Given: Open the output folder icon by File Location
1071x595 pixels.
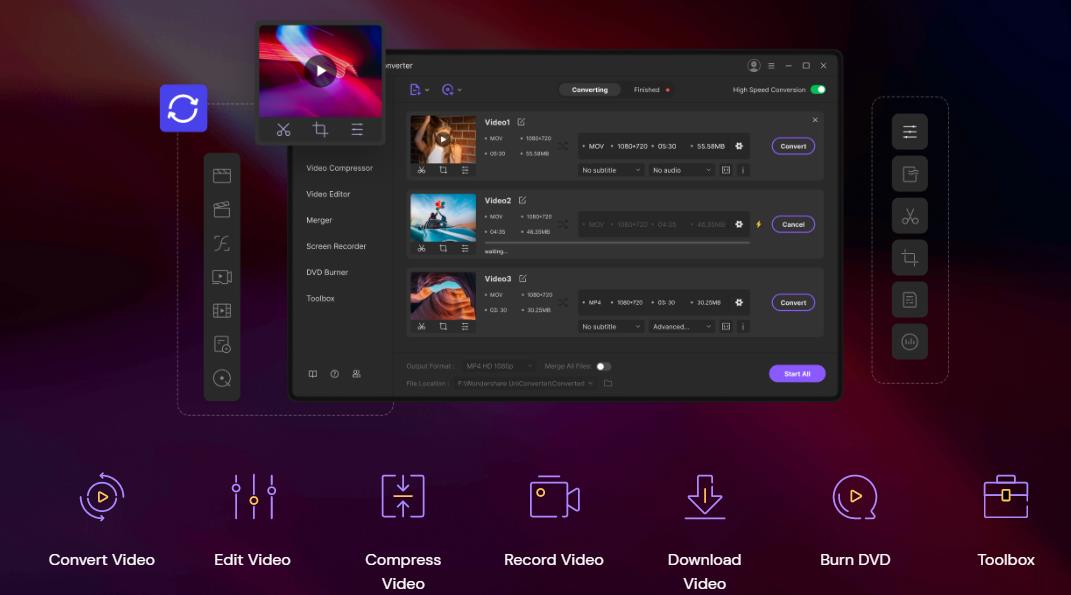Looking at the screenshot, I should pyautogui.click(x=607, y=383).
